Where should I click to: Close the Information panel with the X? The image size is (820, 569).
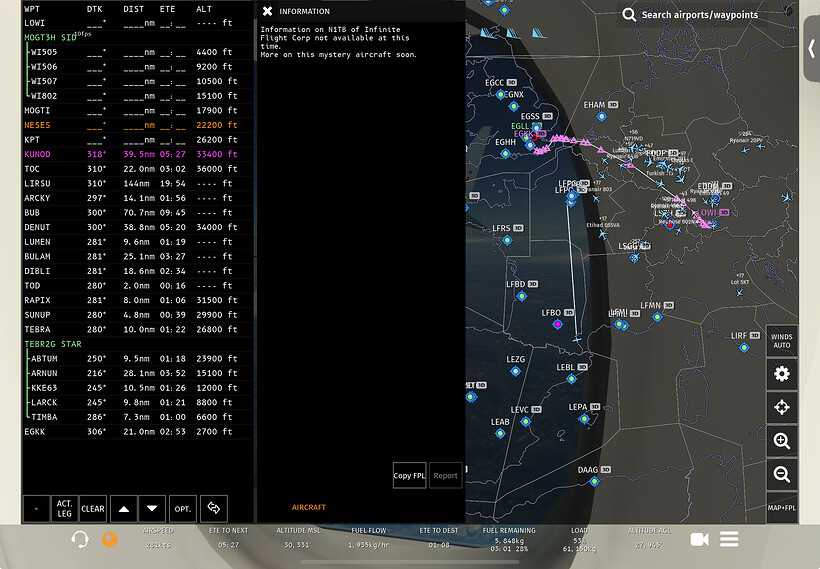(267, 11)
